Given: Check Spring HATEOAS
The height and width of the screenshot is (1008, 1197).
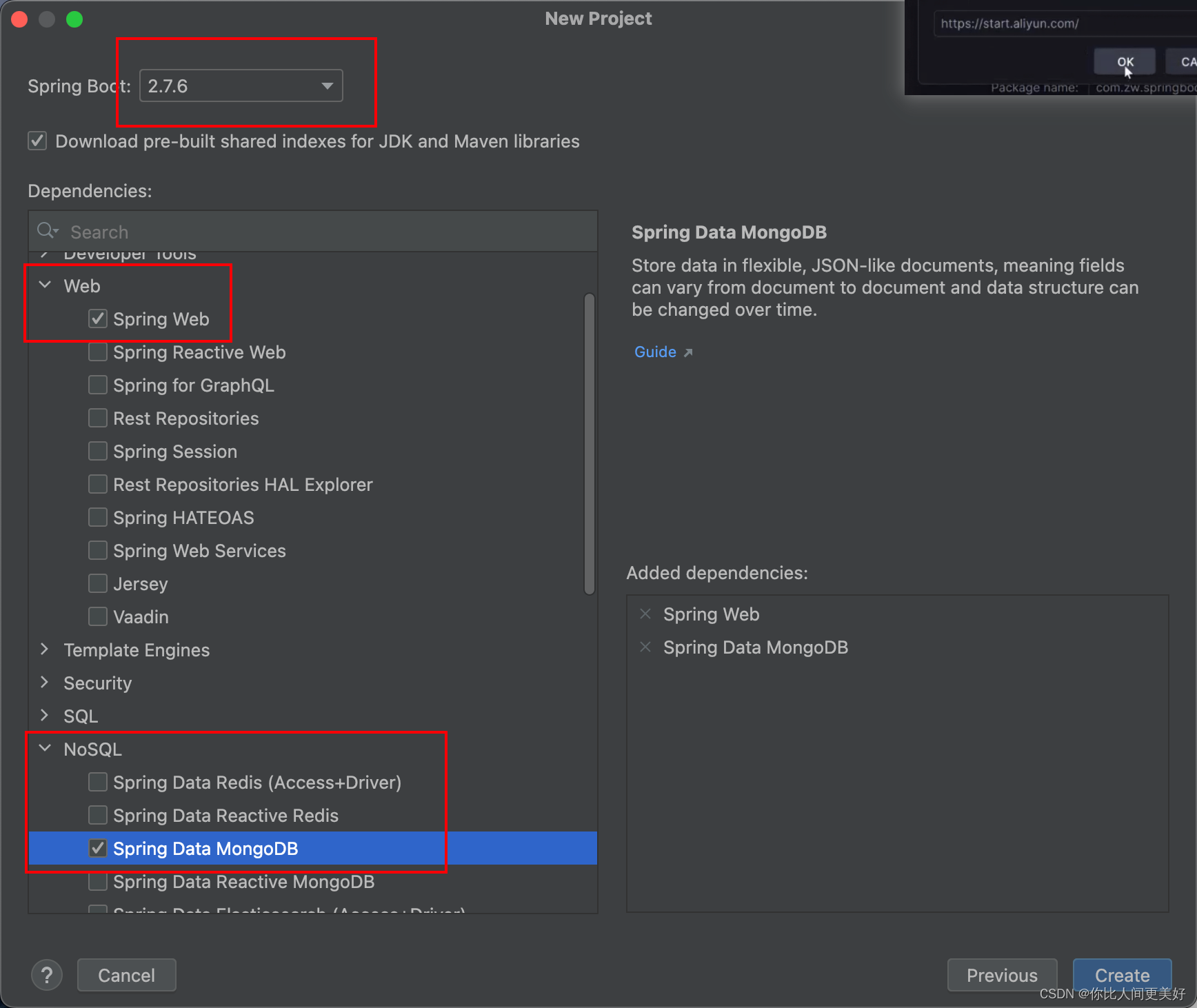Looking at the screenshot, I should pos(98,517).
